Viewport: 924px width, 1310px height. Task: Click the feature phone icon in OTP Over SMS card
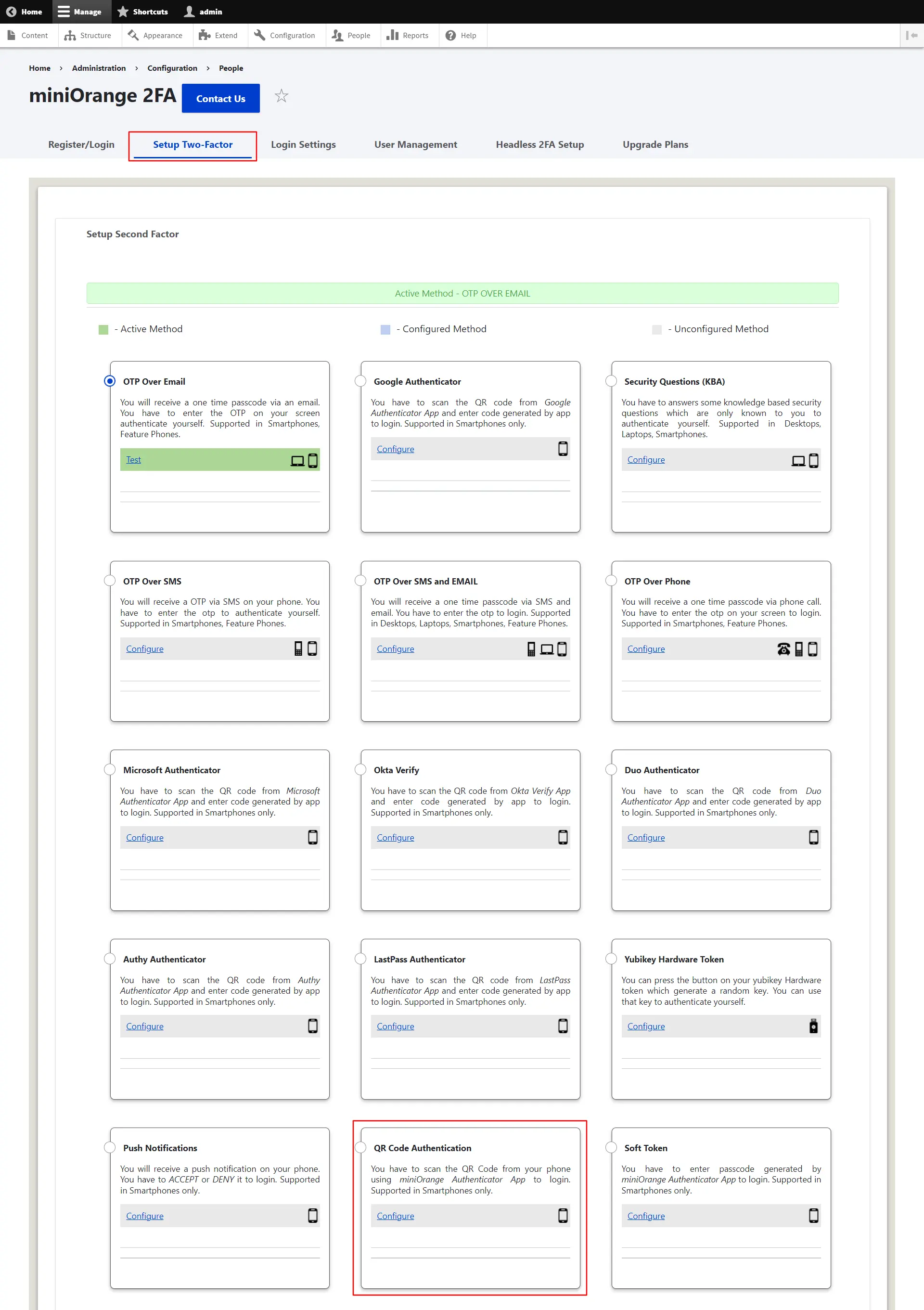coord(298,649)
